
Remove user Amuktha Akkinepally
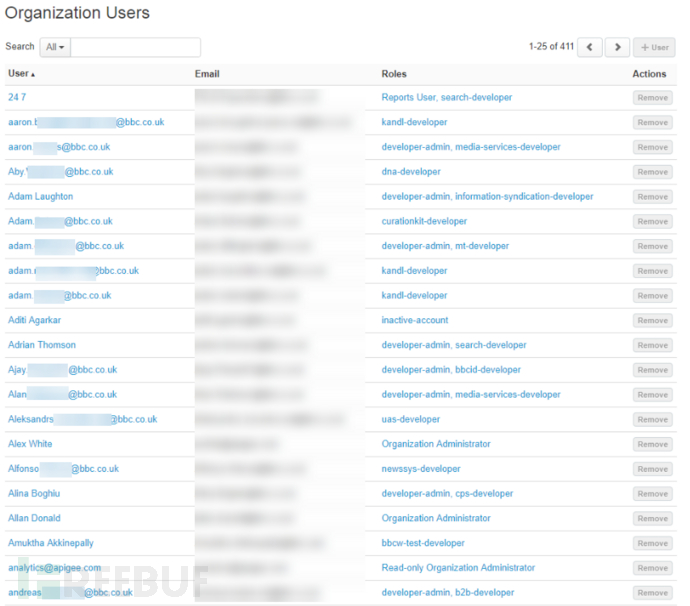point(653,543)
